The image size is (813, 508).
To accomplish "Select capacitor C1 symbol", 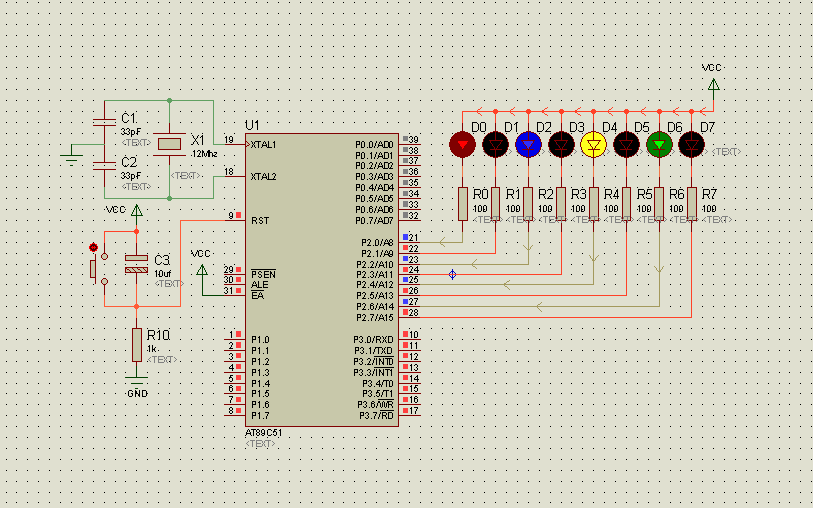I will [x=104, y=122].
